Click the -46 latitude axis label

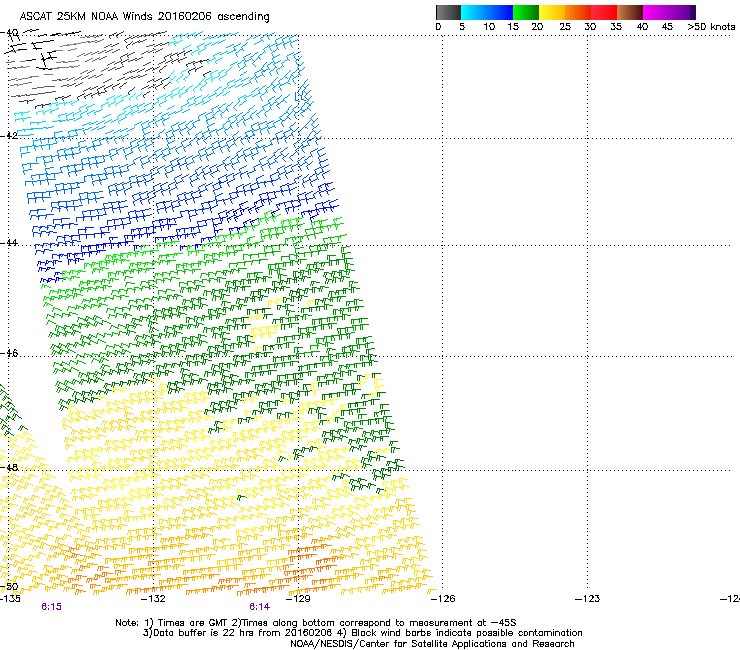[x=9, y=353]
